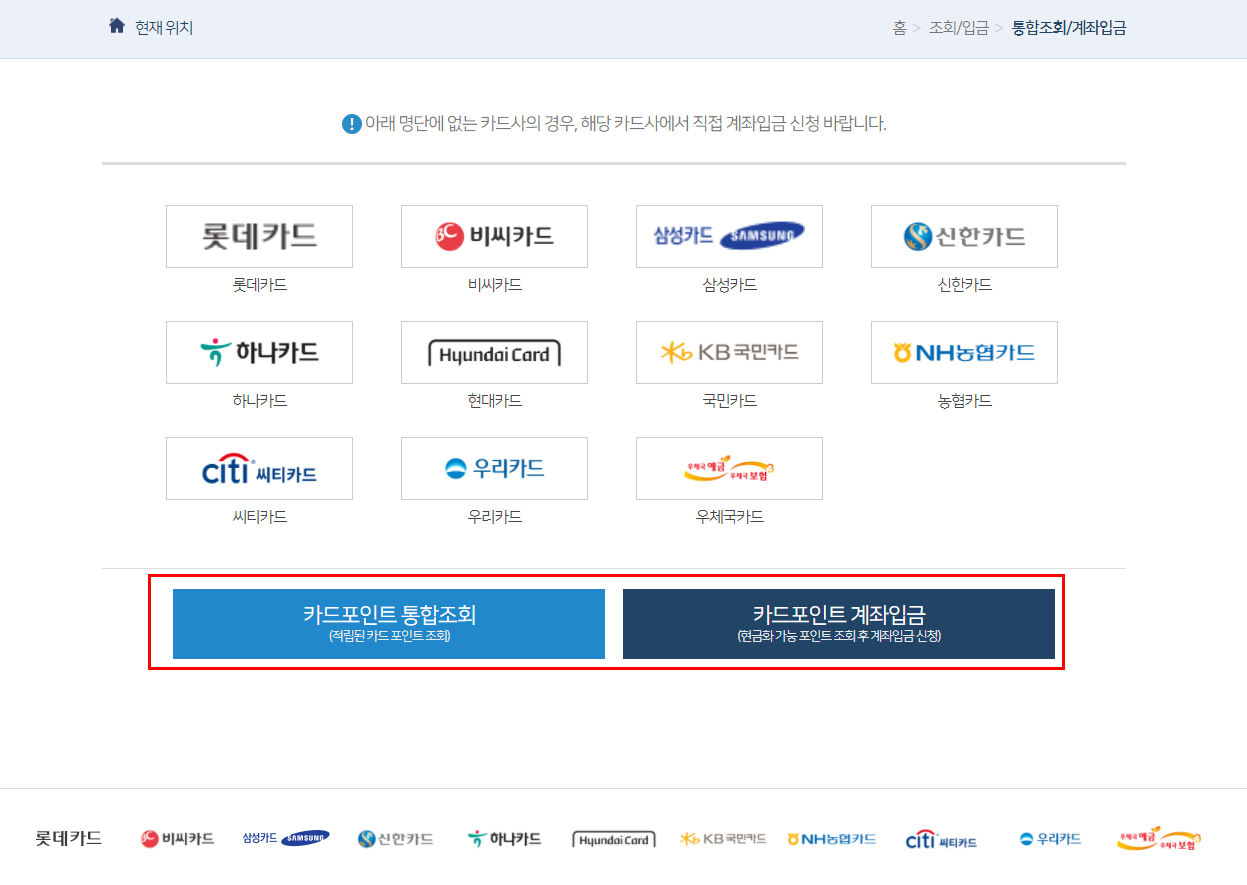Open footer 비씨카드 logo
Viewport: 1247px width, 885px height.
(x=178, y=838)
